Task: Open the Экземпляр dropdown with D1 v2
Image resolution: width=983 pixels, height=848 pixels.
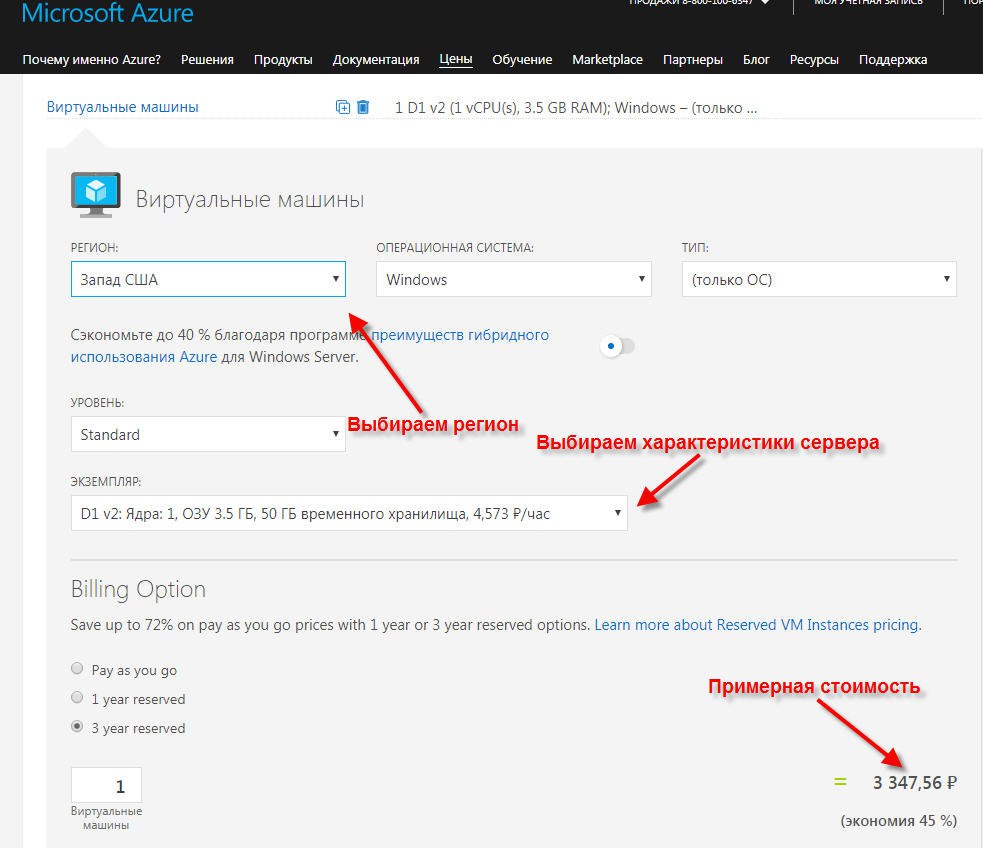Action: 349,514
